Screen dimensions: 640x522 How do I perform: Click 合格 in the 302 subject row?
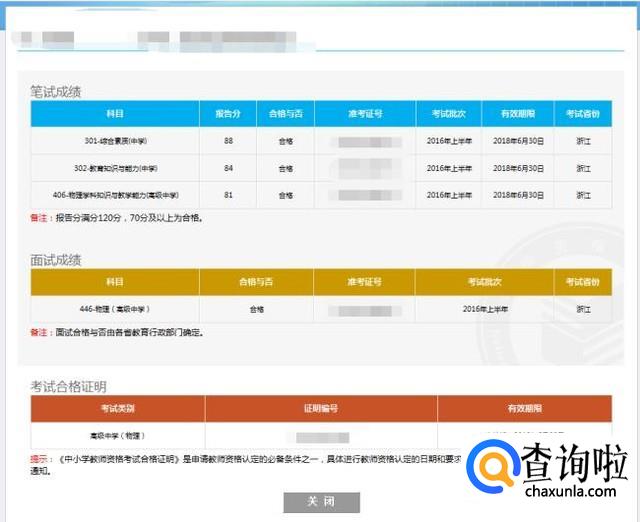pyautogui.click(x=286, y=169)
